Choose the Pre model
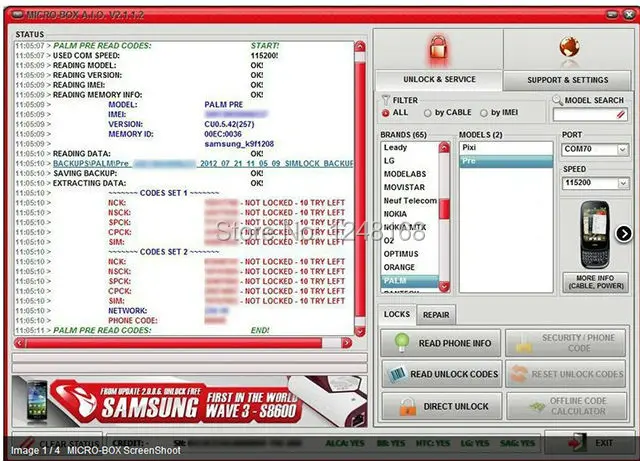This screenshot has height=461, width=640. (506, 161)
